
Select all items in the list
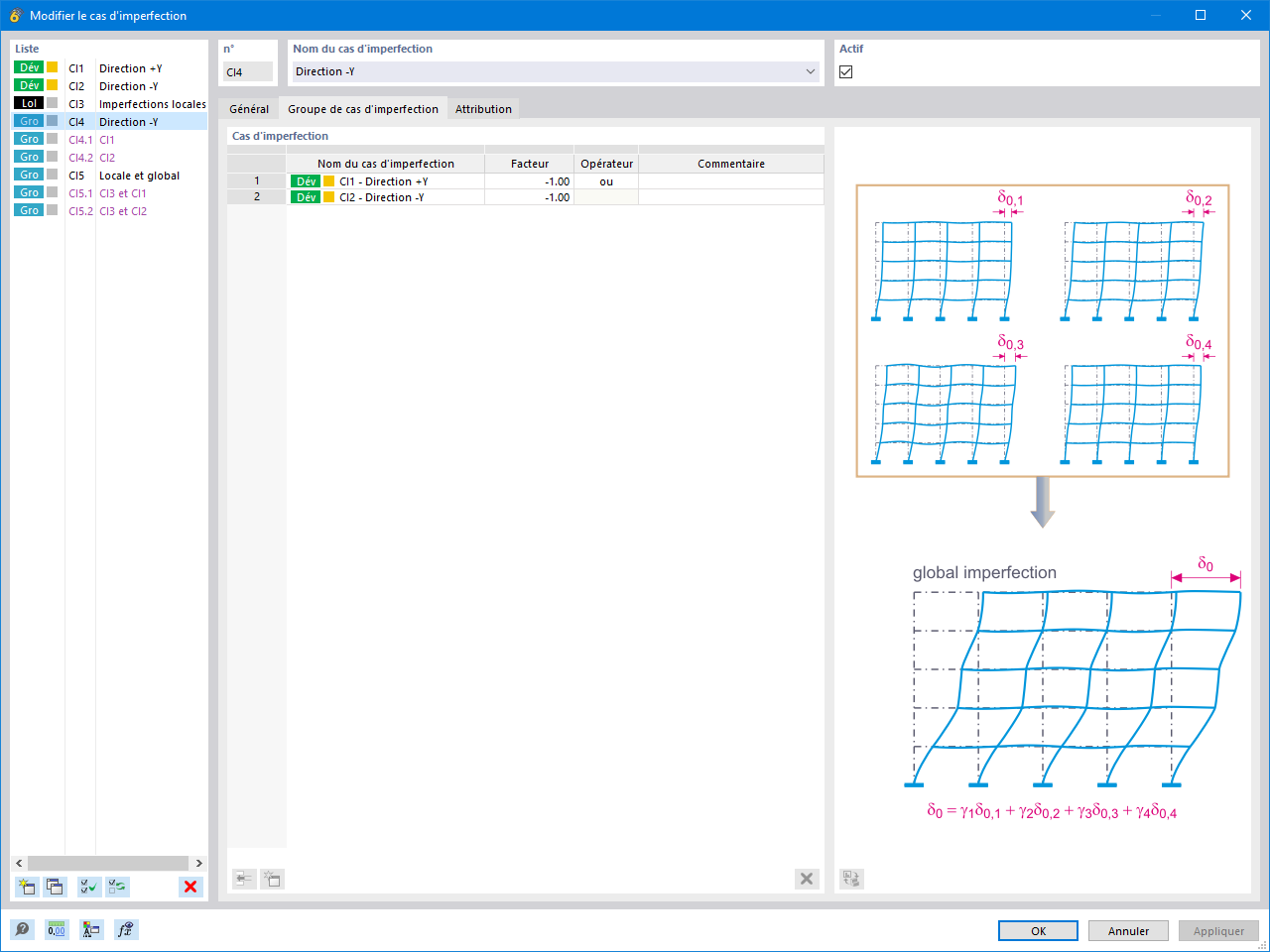[x=89, y=887]
